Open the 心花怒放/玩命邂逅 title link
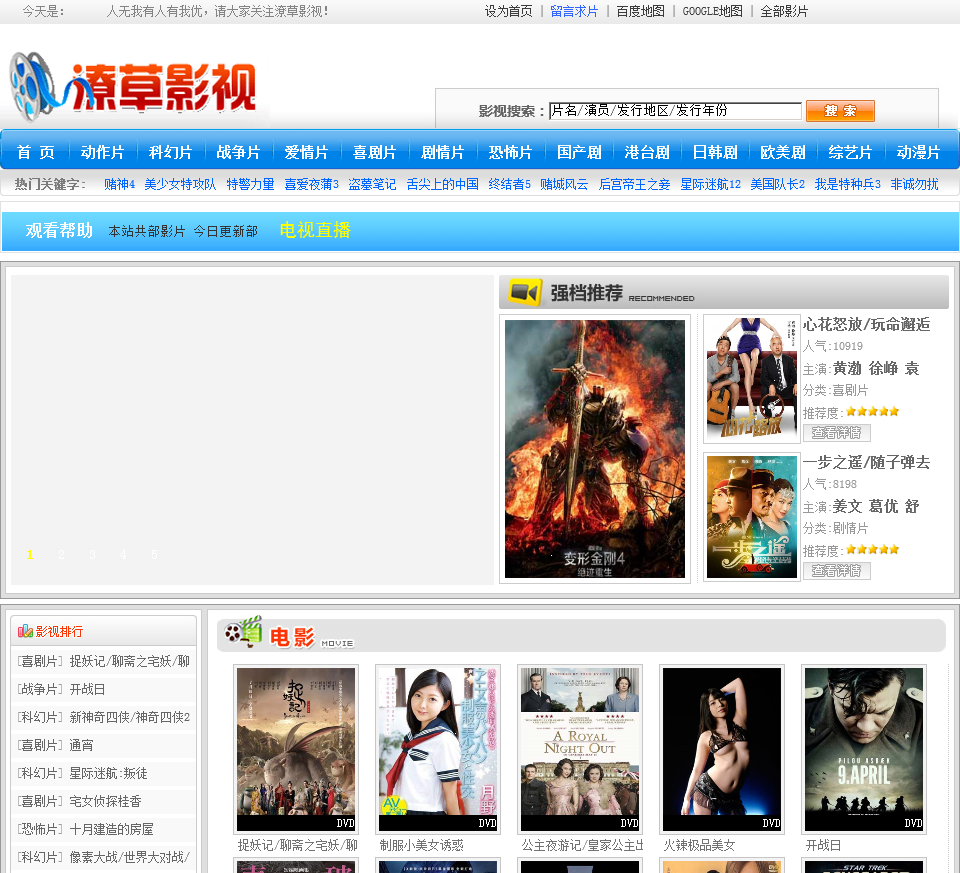 866,324
